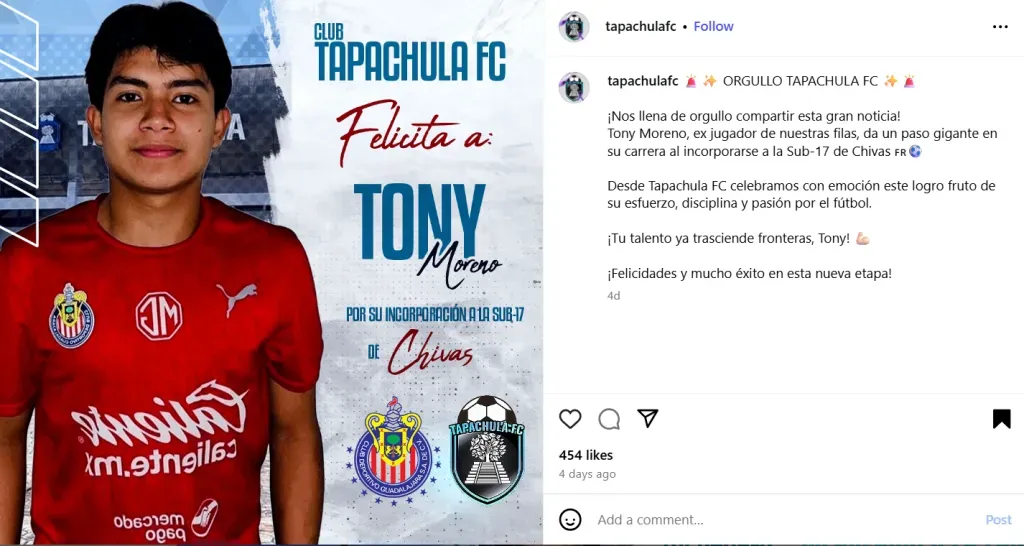Click the tapachulafc avatar beside the caption
Image resolution: width=1024 pixels, height=546 pixels.
[x=574, y=87]
